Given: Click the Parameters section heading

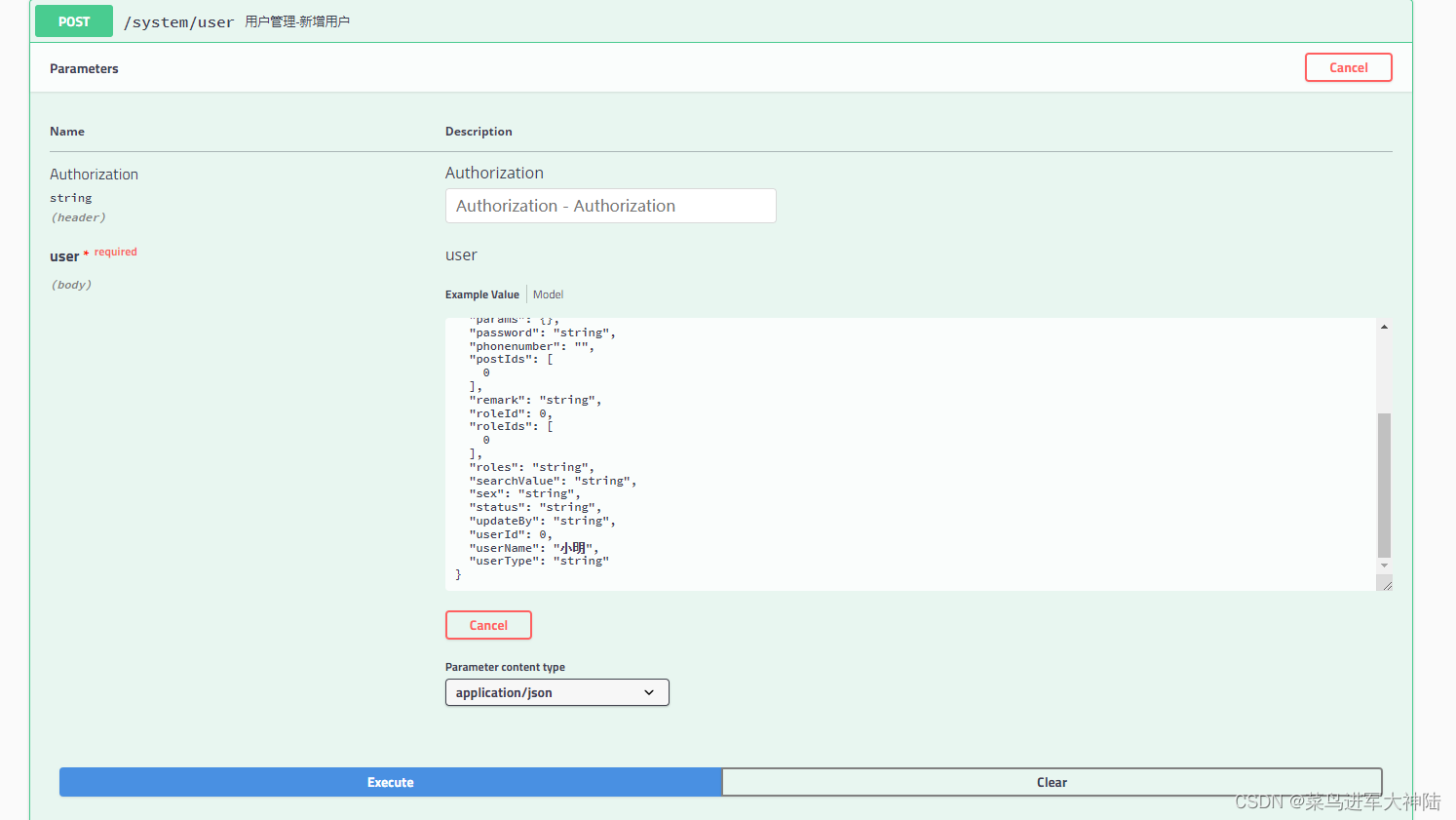Looking at the screenshot, I should (84, 68).
